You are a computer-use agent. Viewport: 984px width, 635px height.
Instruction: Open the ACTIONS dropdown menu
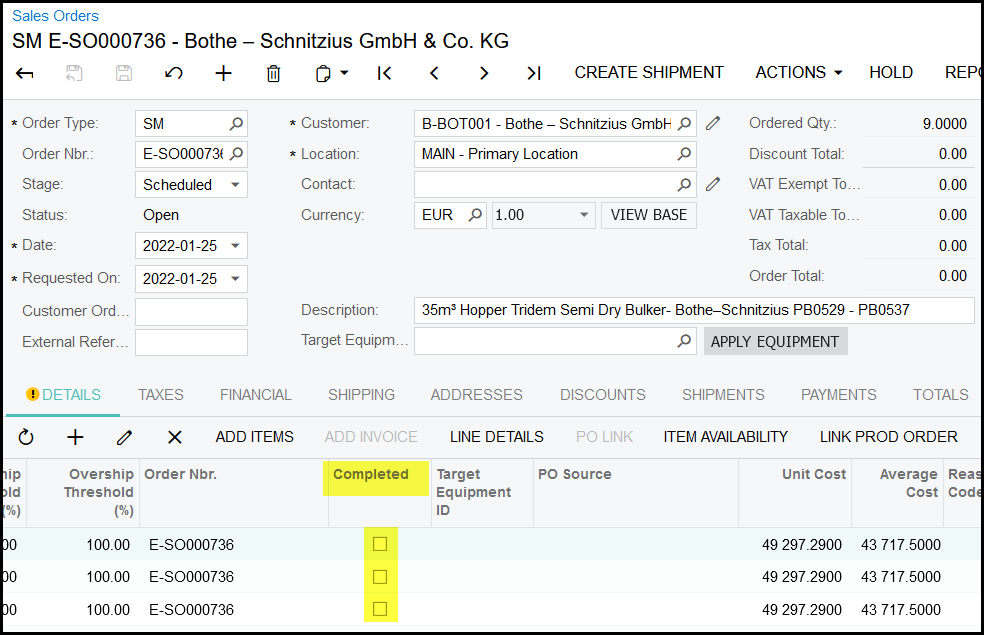point(798,73)
